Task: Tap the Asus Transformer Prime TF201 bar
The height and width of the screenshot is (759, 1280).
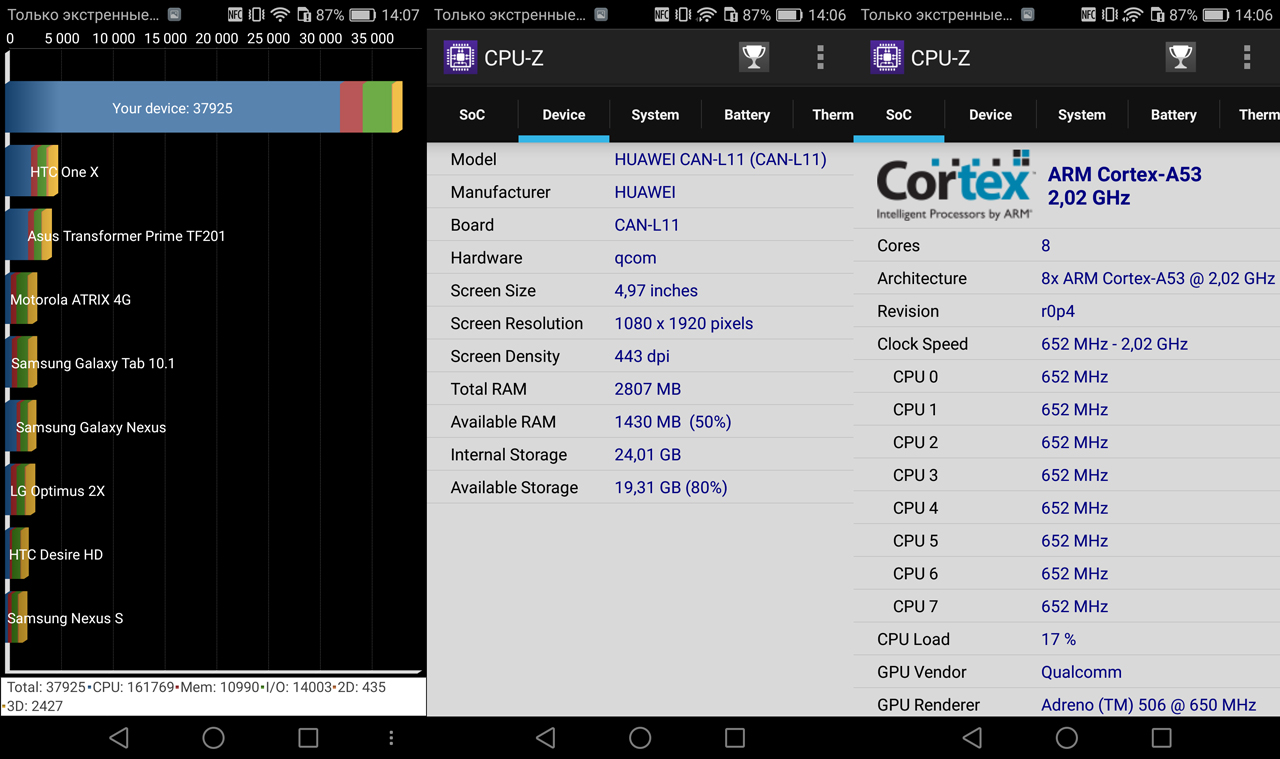Action: [x=29, y=235]
